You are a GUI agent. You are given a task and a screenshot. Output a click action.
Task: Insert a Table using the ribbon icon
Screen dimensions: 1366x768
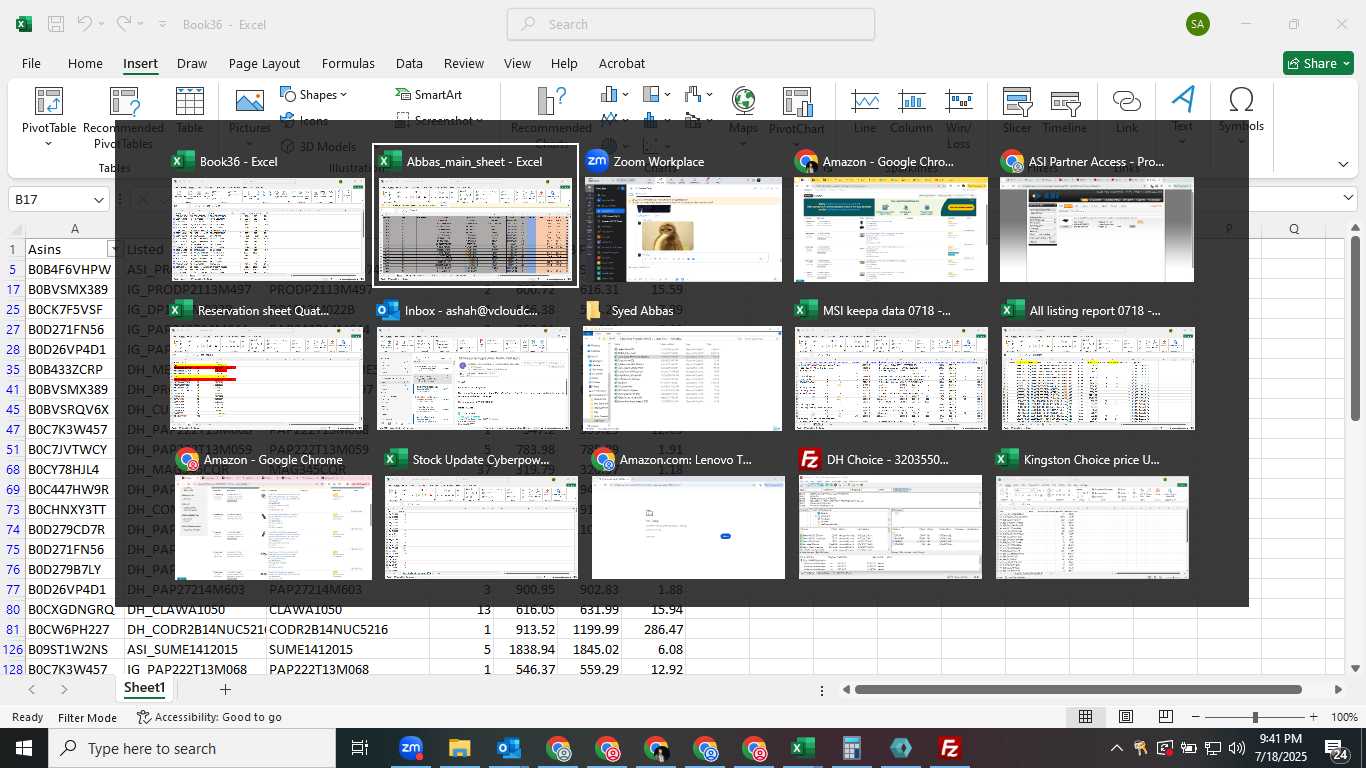coord(190,101)
